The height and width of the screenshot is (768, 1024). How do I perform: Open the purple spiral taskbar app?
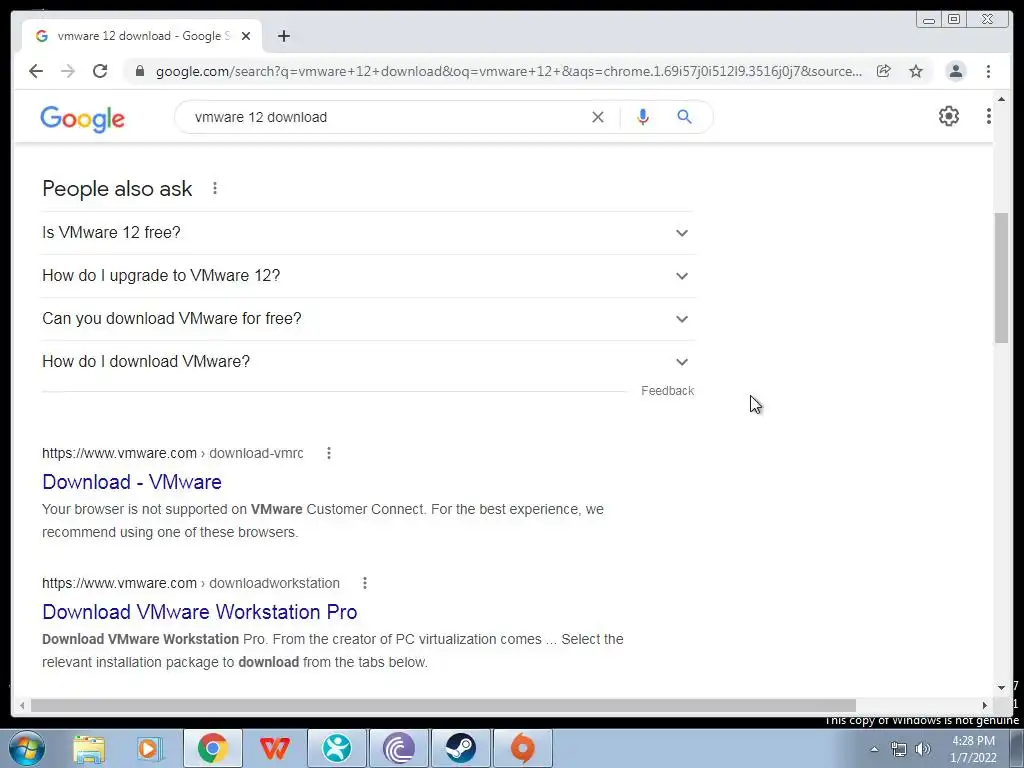399,748
